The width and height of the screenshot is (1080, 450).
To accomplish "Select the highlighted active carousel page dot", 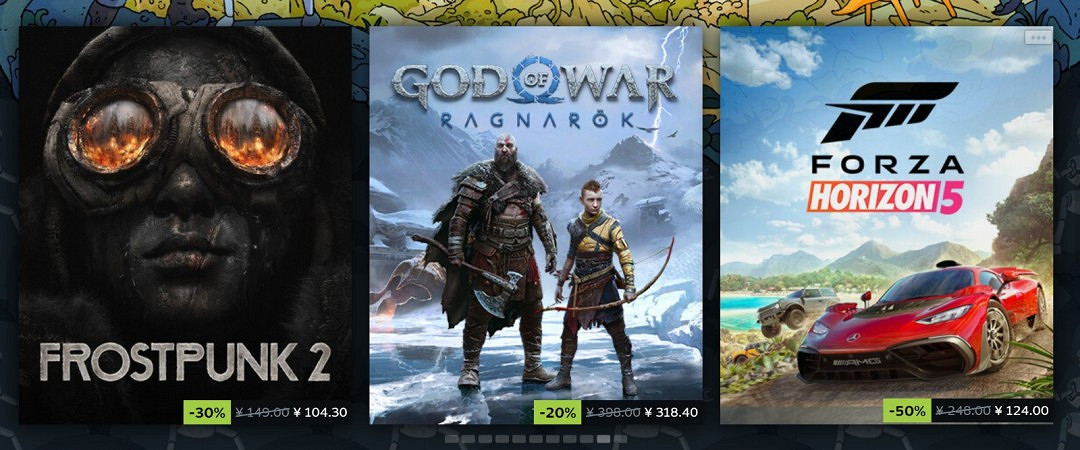I will click(x=603, y=439).
